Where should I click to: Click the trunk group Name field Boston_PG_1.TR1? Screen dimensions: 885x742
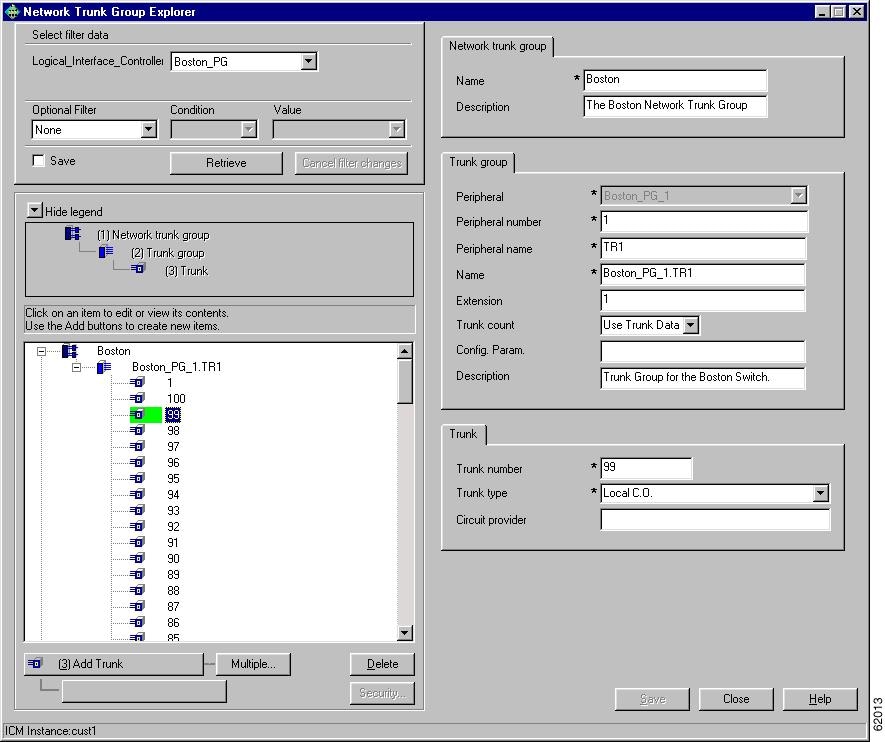point(703,274)
